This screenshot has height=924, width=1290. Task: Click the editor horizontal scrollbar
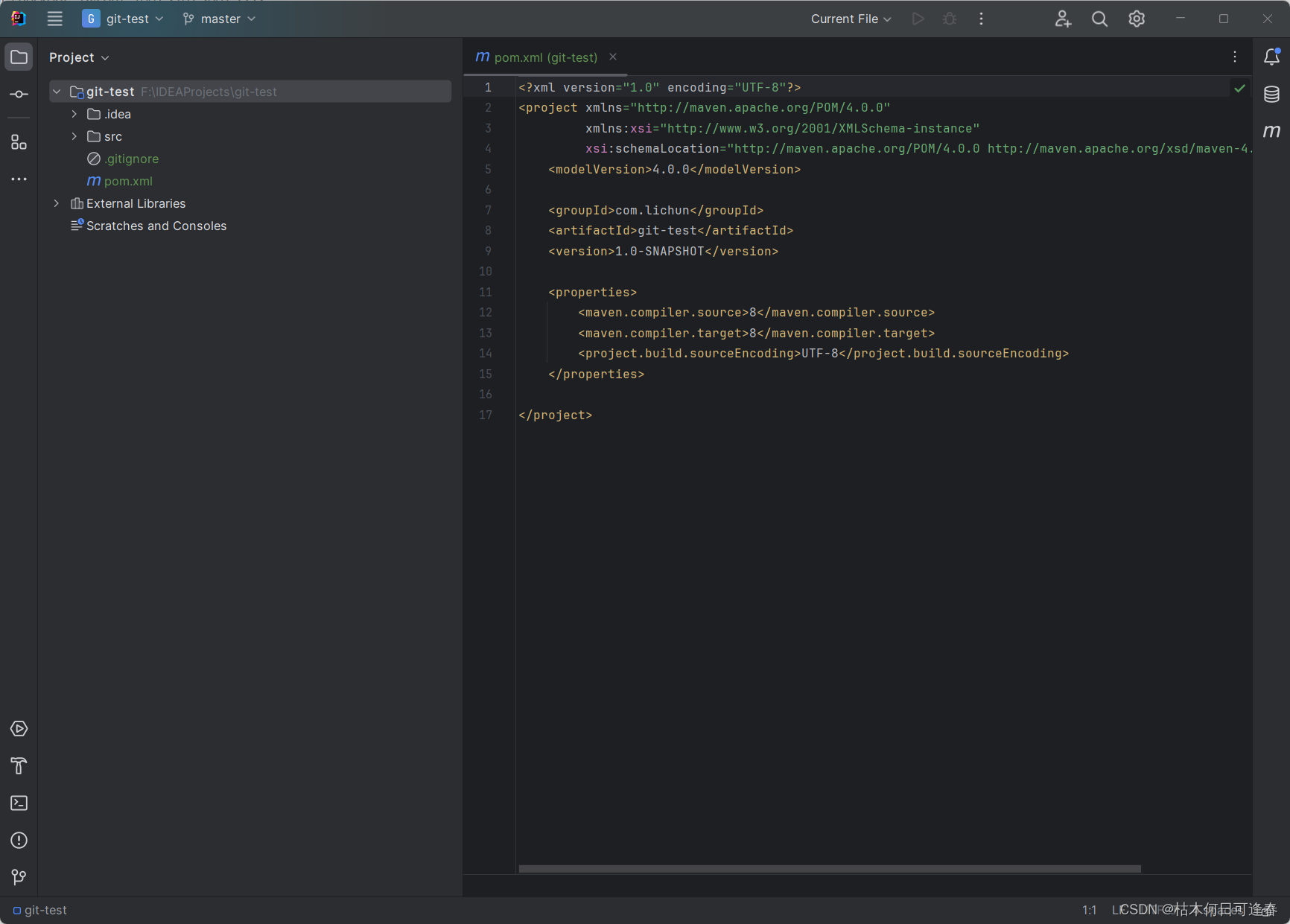[829, 868]
